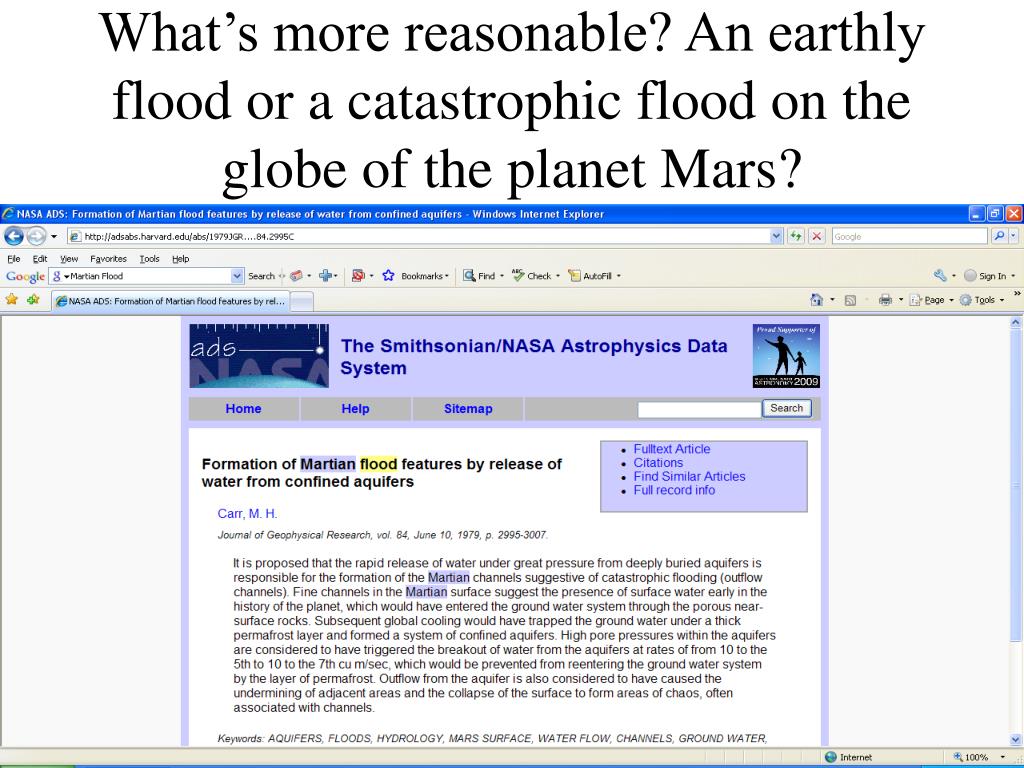Click the Journal of Geophysical Research citation text
1024x768 pixels.
coord(383,535)
